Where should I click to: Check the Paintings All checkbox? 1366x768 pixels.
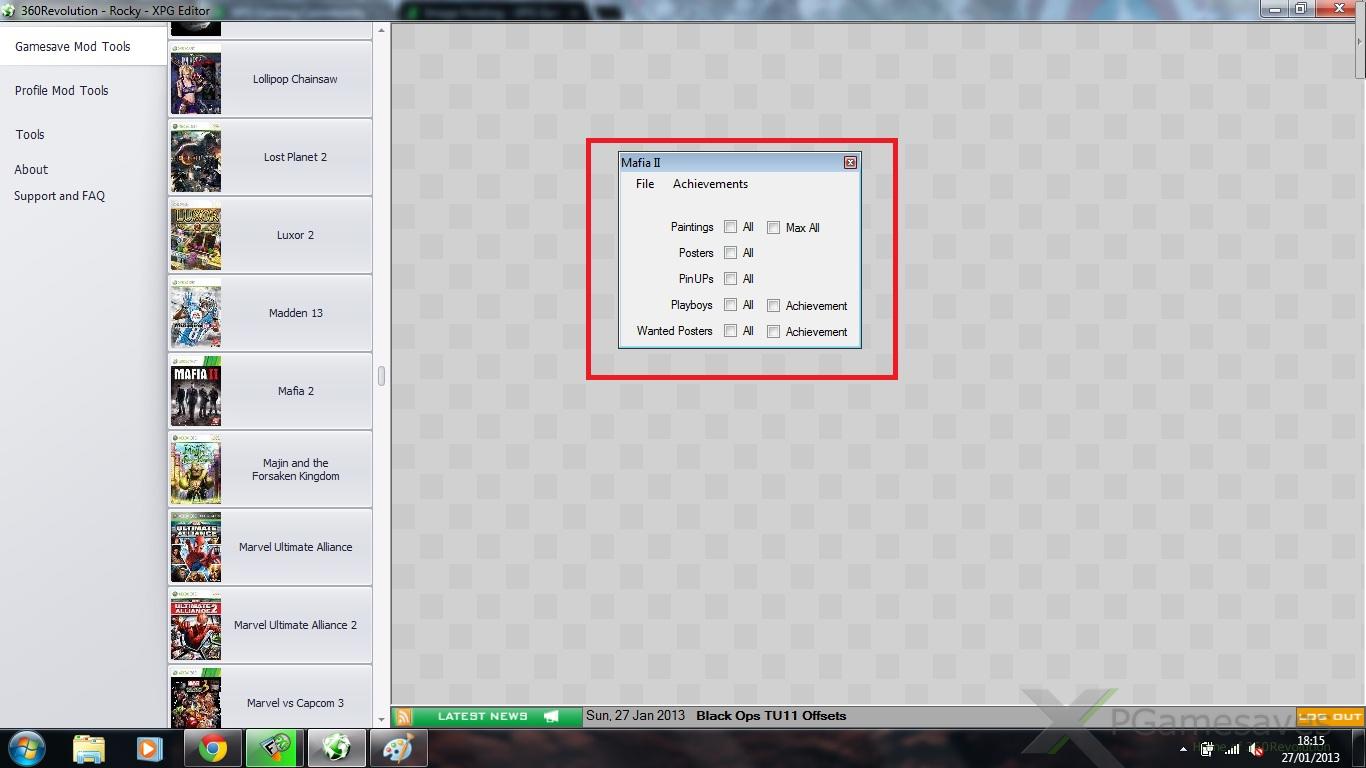click(731, 227)
